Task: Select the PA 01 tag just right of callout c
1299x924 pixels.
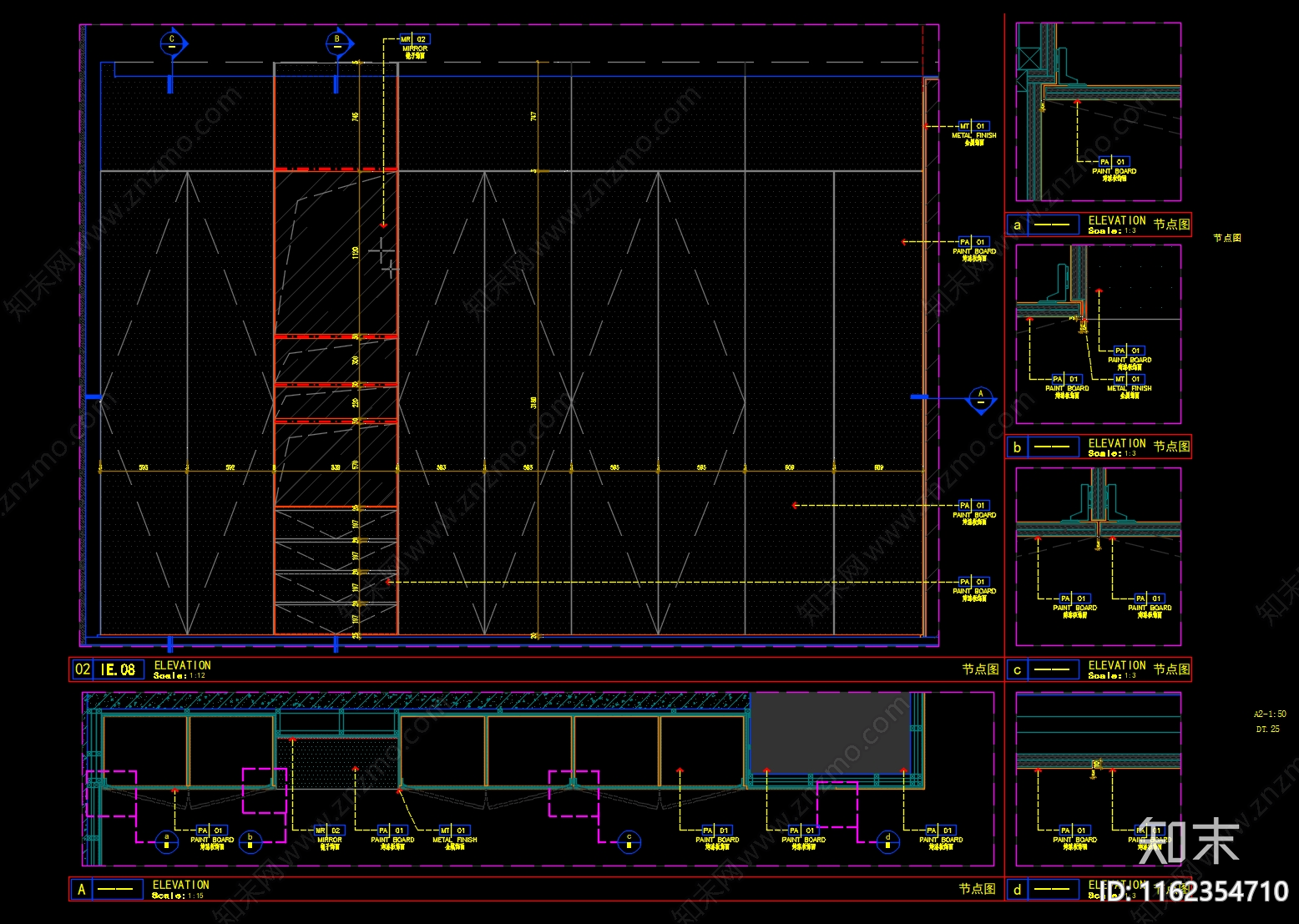Action: [x=717, y=838]
